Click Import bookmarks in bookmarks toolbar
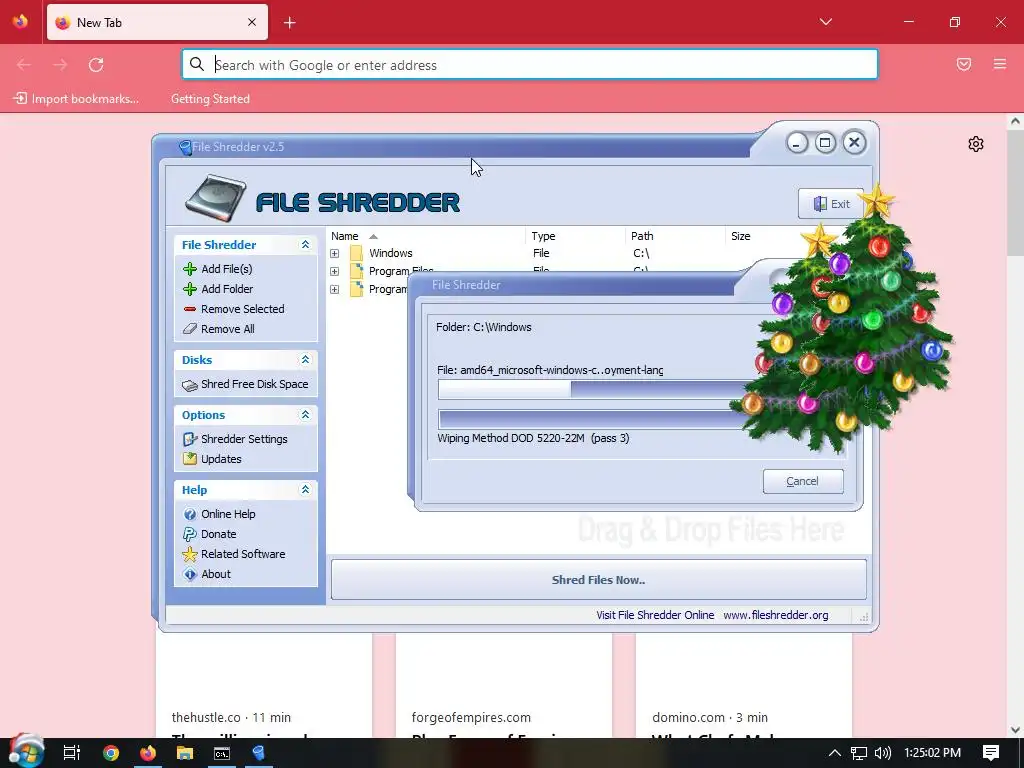The width and height of the screenshot is (1024, 768). (x=76, y=99)
